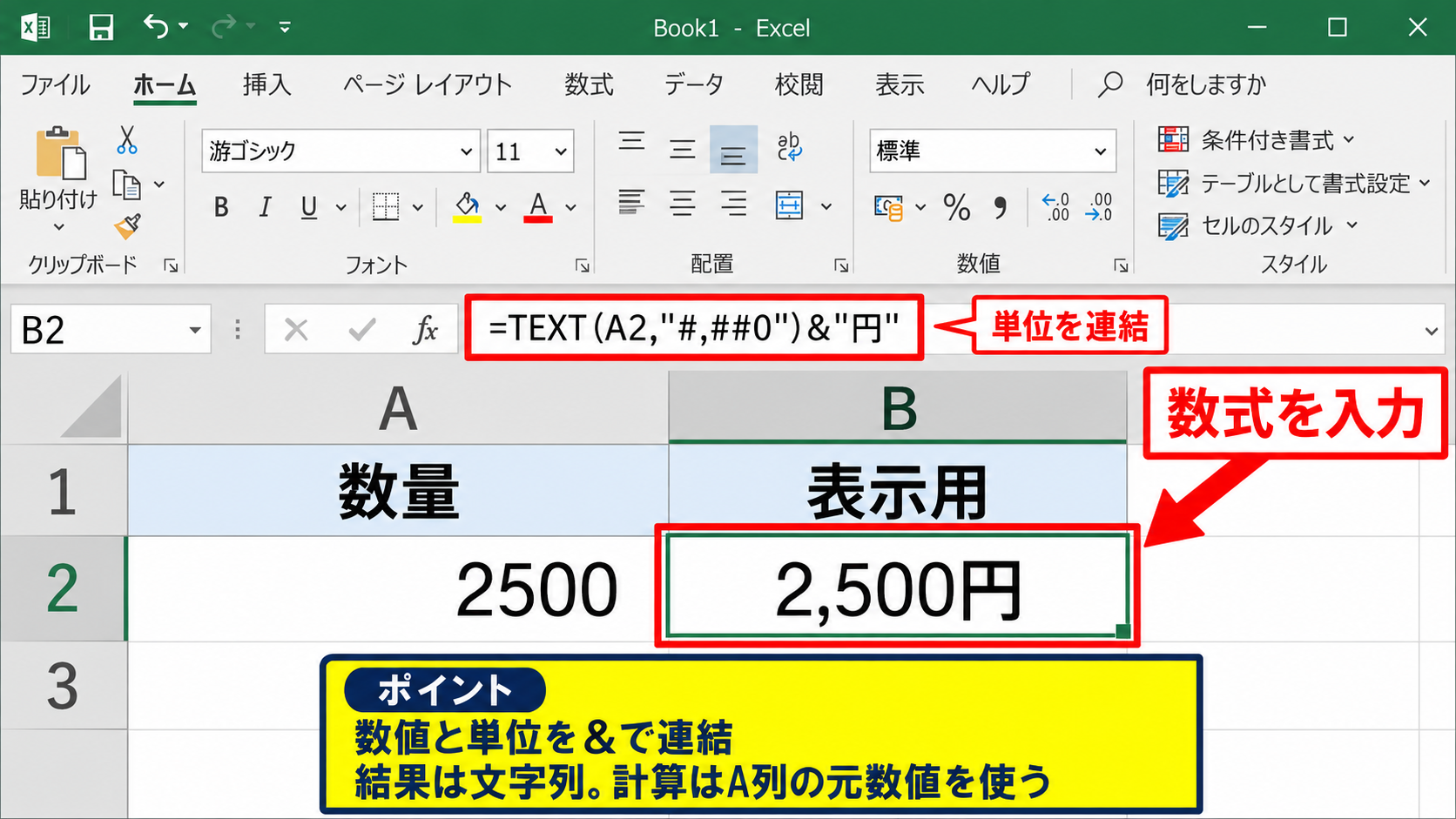This screenshot has height=819, width=1456.
Task: Click the Save icon in title bar
Action: coord(101,28)
